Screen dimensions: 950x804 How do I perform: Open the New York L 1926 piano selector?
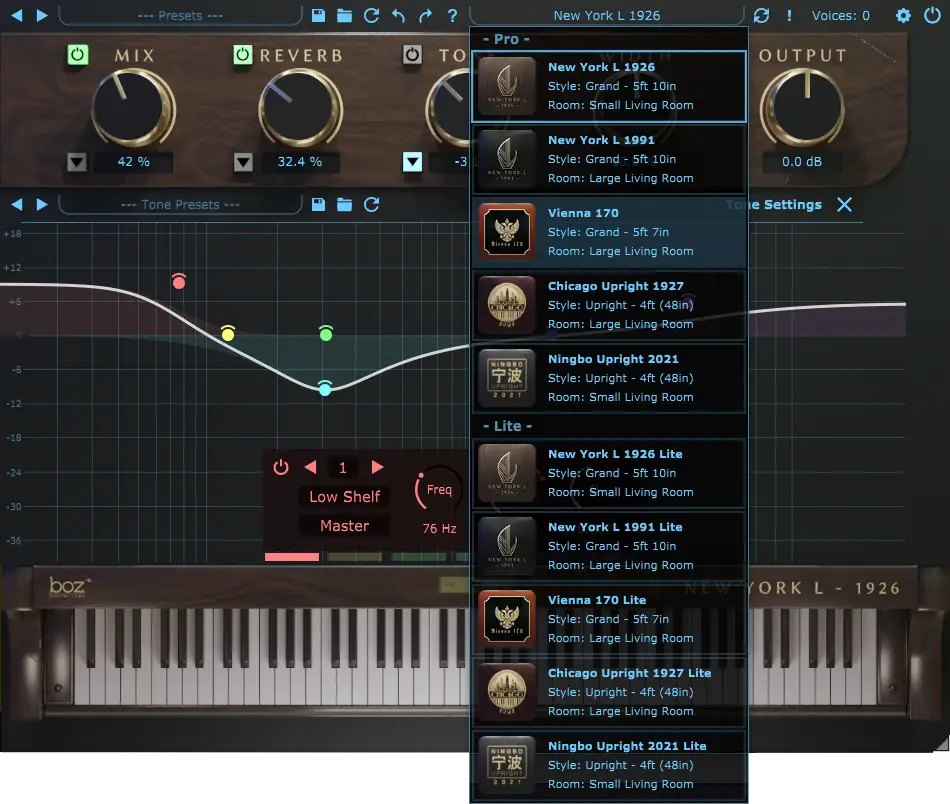[606, 16]
